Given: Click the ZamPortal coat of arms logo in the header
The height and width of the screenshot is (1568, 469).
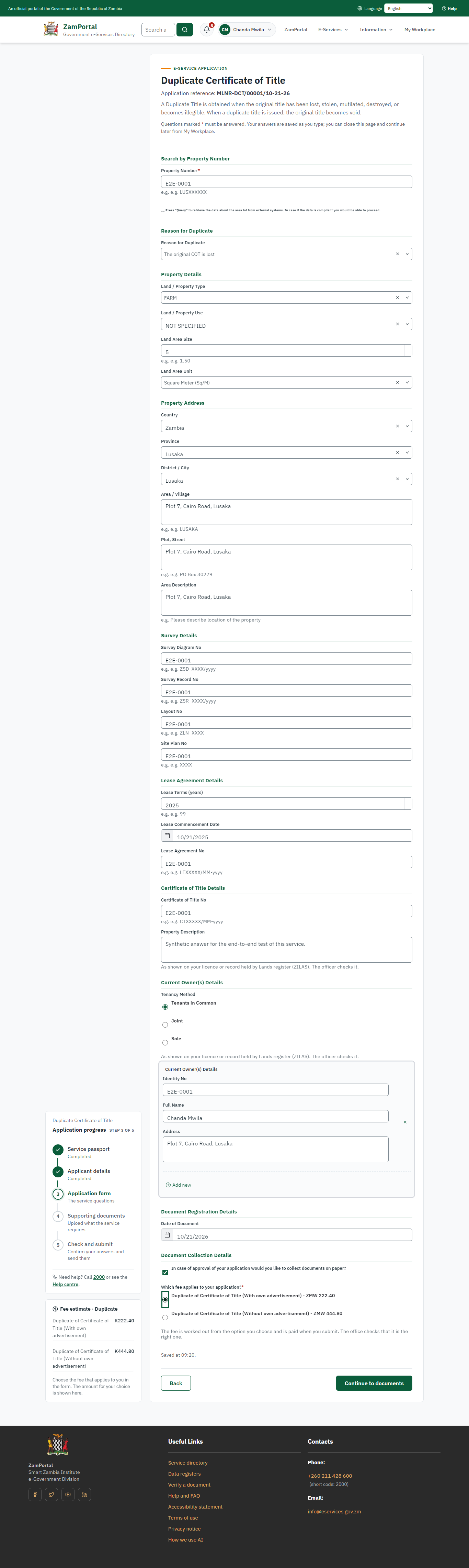Looking at the screenshot, I should [51, 29].
